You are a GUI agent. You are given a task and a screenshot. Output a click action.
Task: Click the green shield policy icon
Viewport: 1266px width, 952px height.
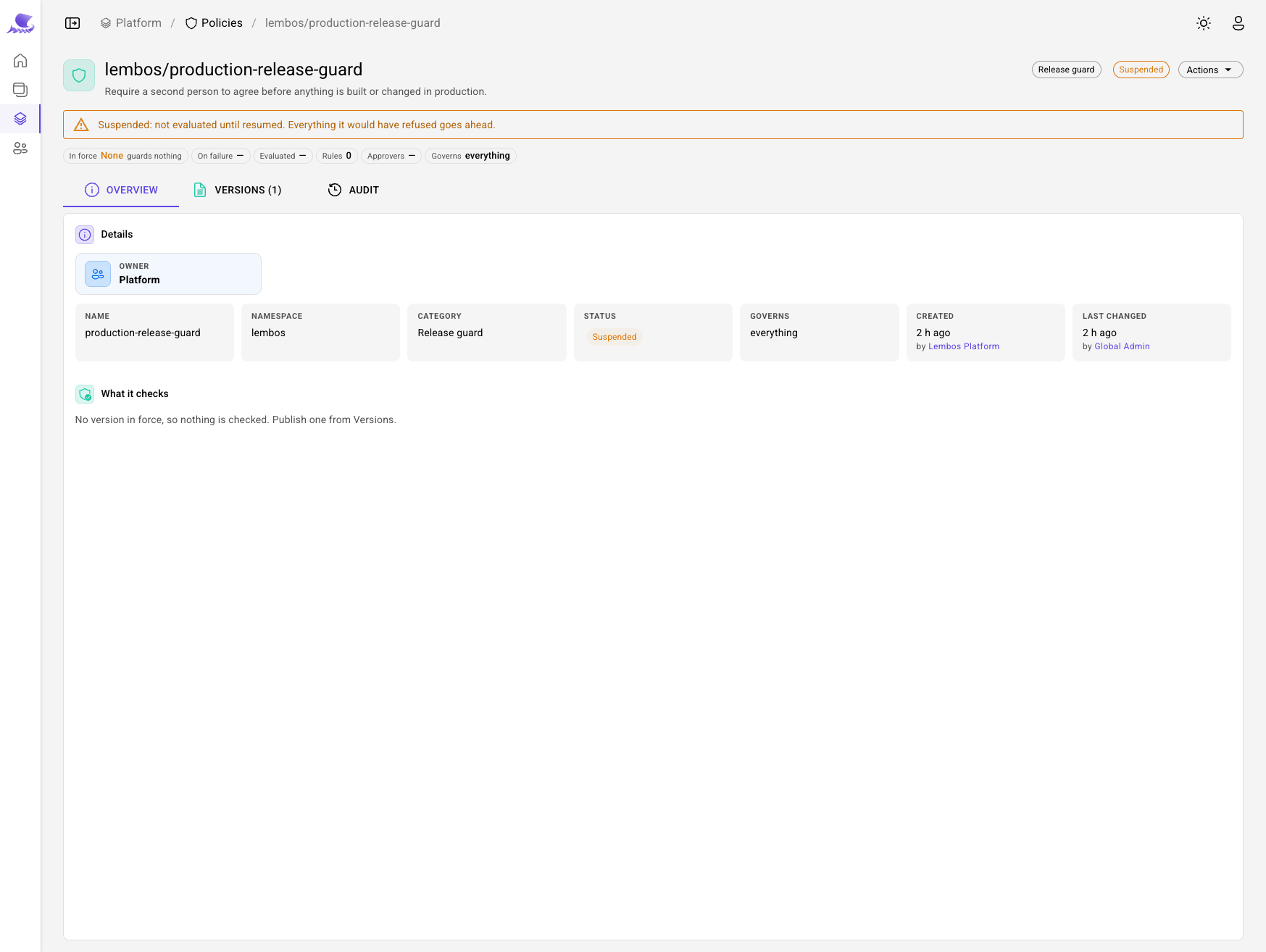tap(79, 75)
